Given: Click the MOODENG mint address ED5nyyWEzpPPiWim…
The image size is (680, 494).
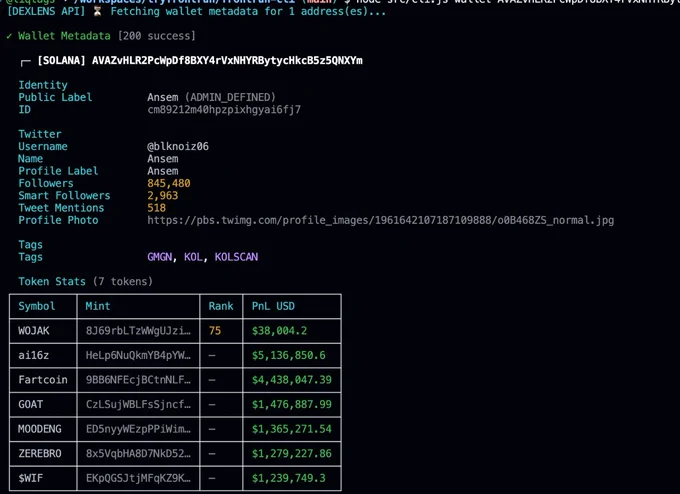Looking at the screenshot, I should point(138,429).
